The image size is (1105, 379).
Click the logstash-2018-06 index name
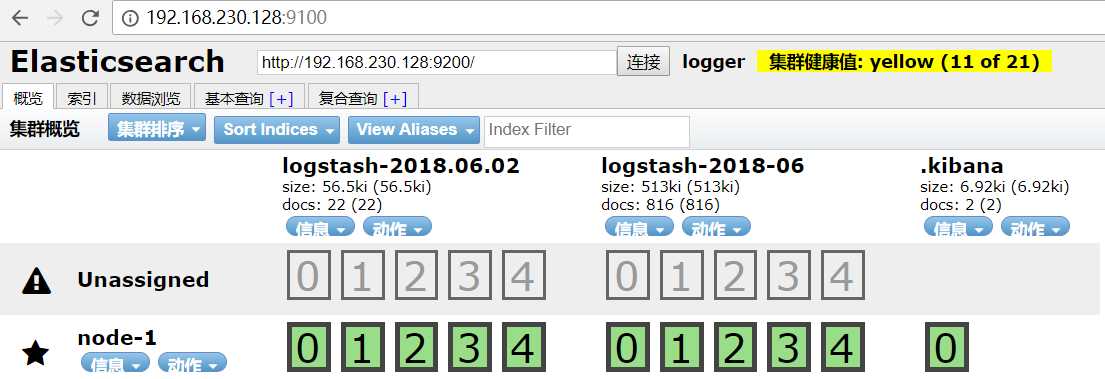[703, 166]
